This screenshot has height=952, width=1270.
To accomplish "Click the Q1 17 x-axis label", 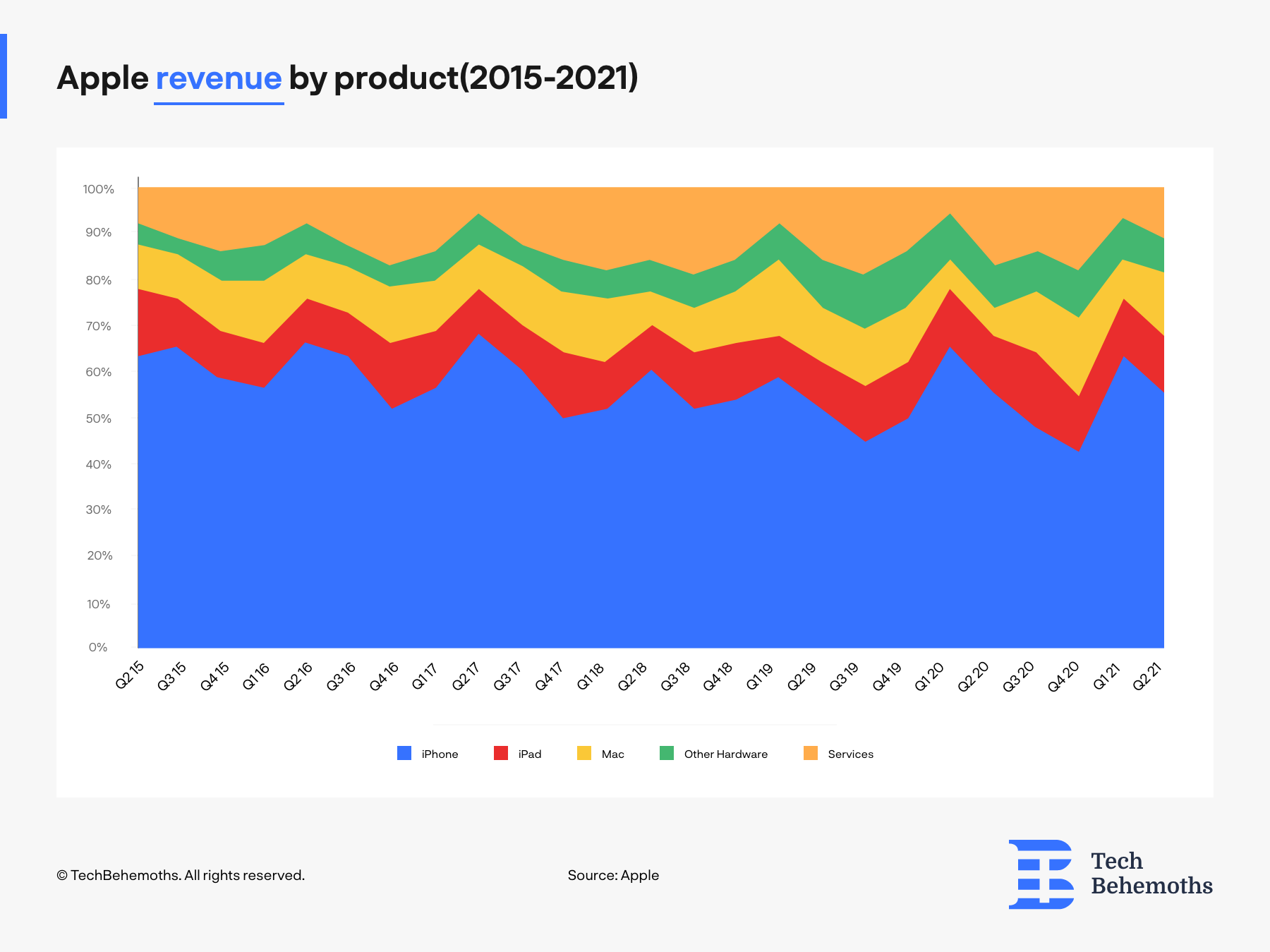I will 425,675.
